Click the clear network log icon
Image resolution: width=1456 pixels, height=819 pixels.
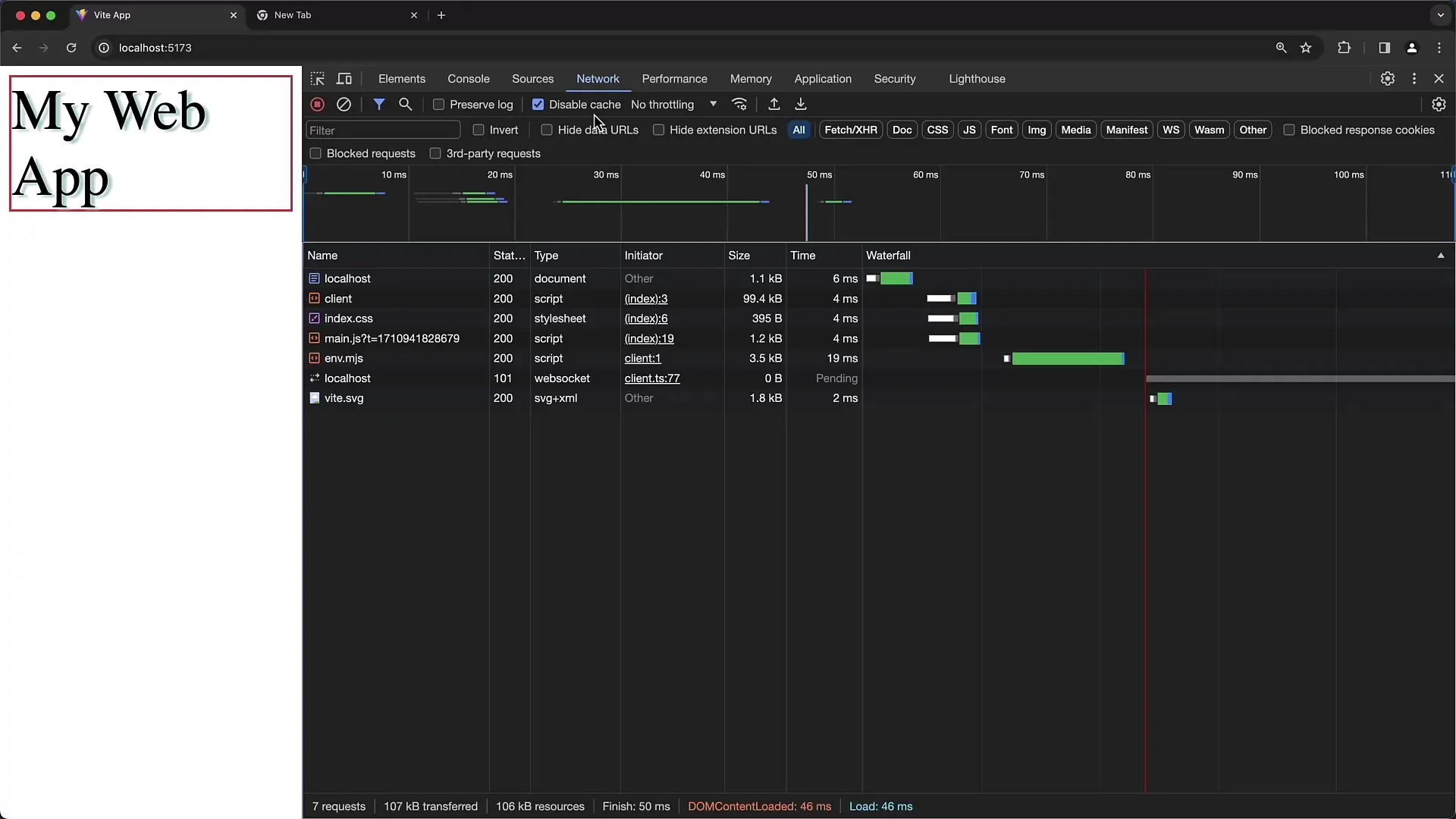pos(344,104)
